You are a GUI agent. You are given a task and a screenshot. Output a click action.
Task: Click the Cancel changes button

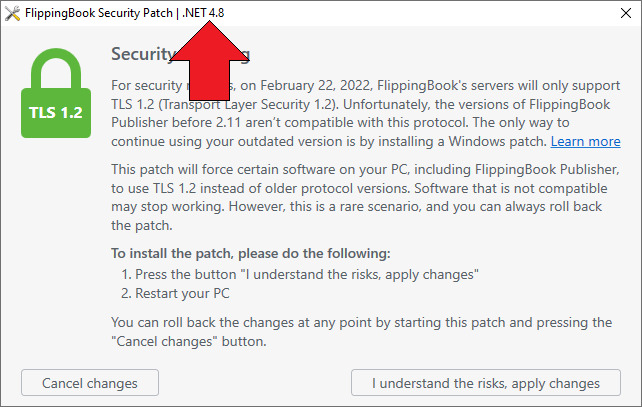pyautogui.click(x=90, y=383)
